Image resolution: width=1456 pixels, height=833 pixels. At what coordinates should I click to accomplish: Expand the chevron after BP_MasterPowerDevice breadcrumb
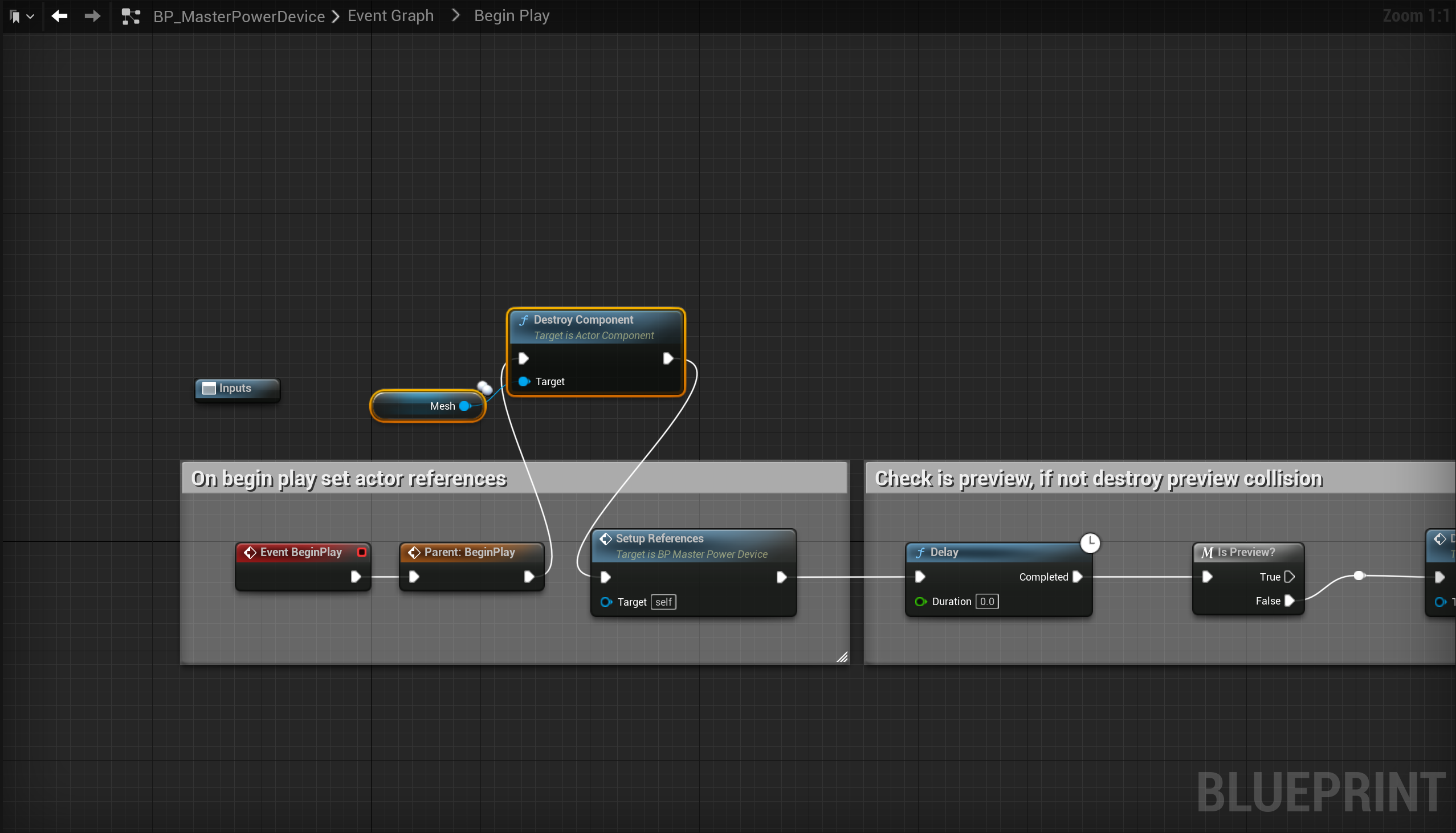(336, 16)
